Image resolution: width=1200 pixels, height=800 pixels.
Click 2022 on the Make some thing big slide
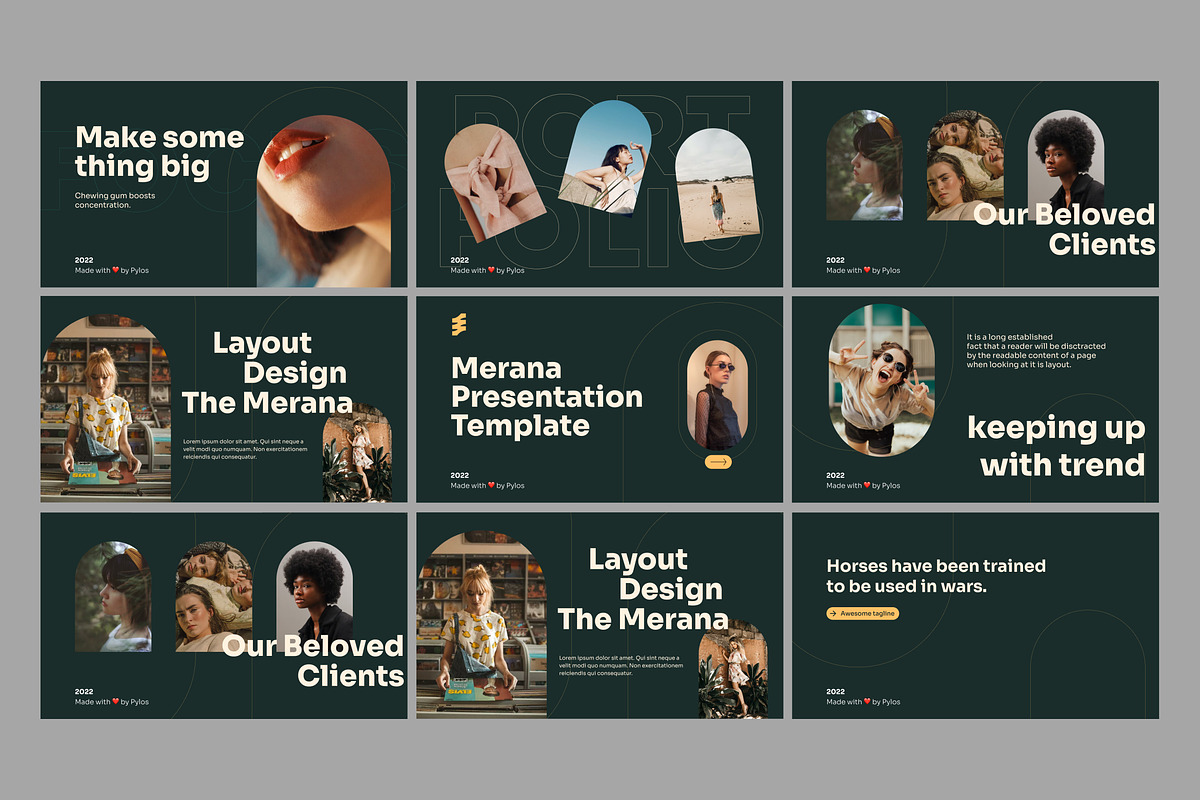[84, 260]
